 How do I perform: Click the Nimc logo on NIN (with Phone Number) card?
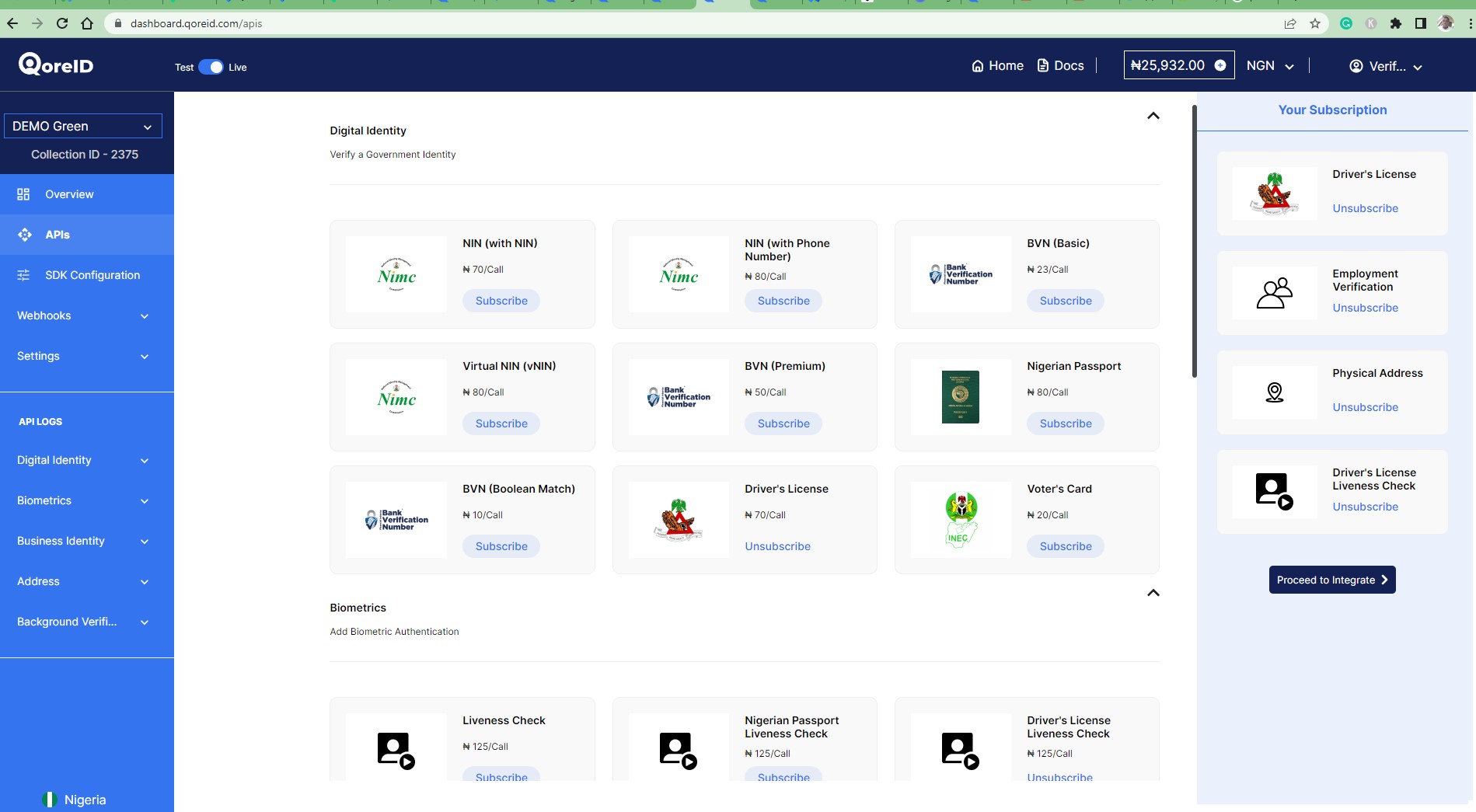click(679, 274)
